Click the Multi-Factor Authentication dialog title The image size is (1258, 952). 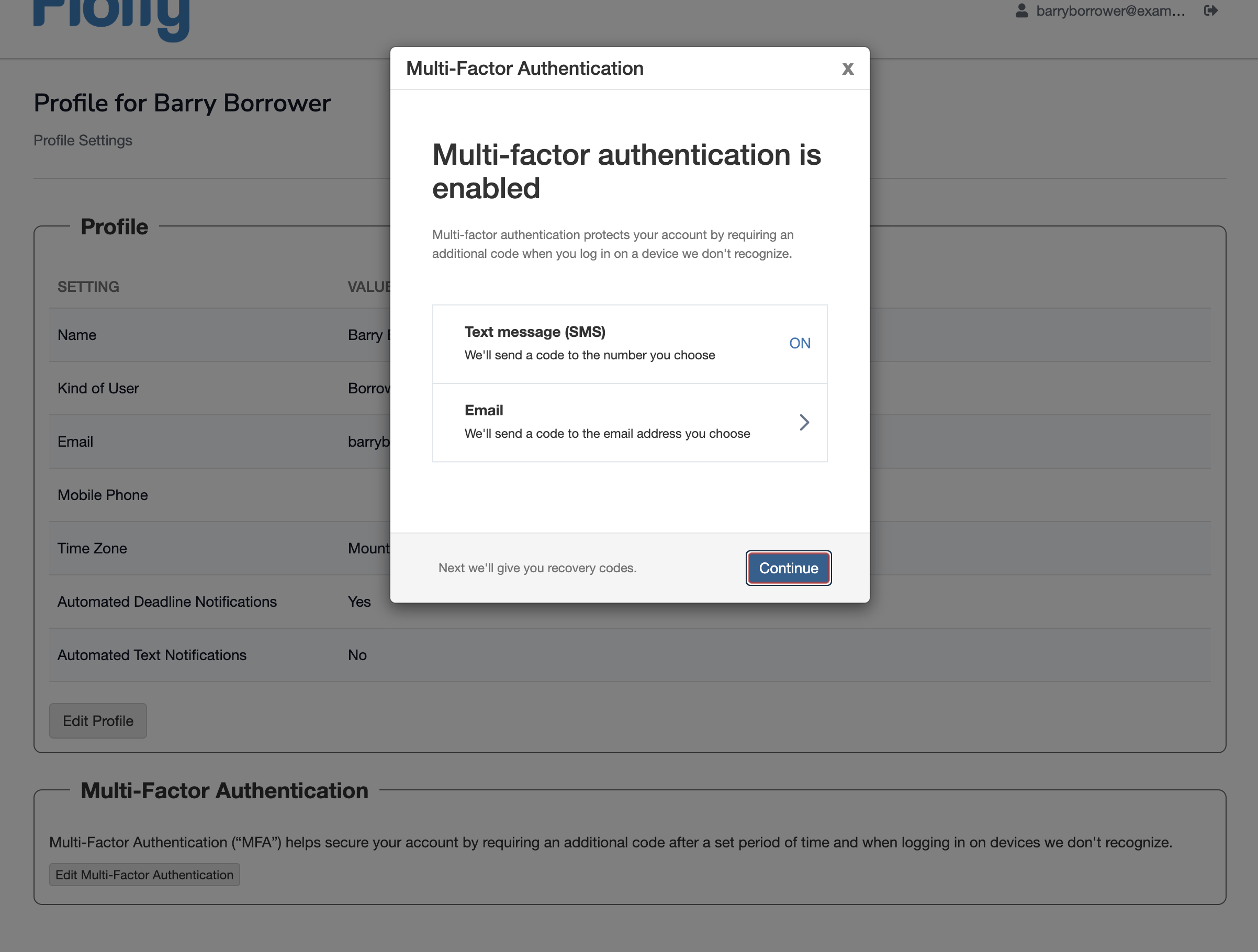click(x=524, y=68)
